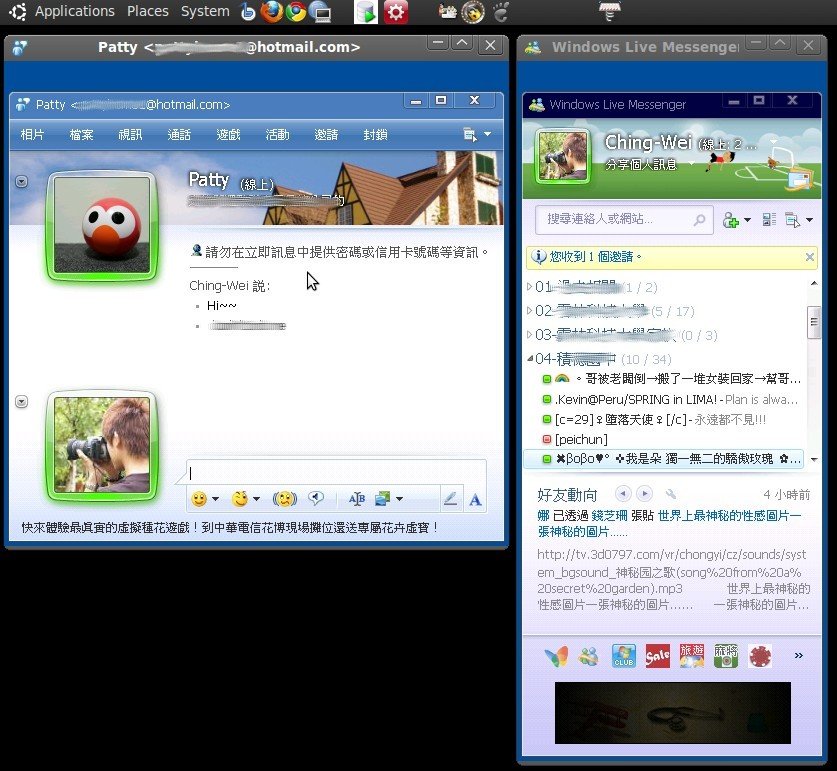Click the add contact icon in Messenger

pyautogui.click(x=730, y=220)
